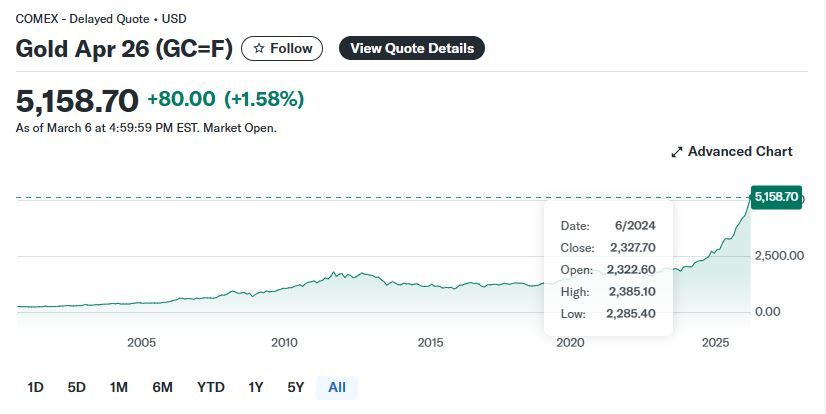Select the 5D time range
Viewport: 826px width, 414px height.
pyautogui.click(x=76, y=387)
